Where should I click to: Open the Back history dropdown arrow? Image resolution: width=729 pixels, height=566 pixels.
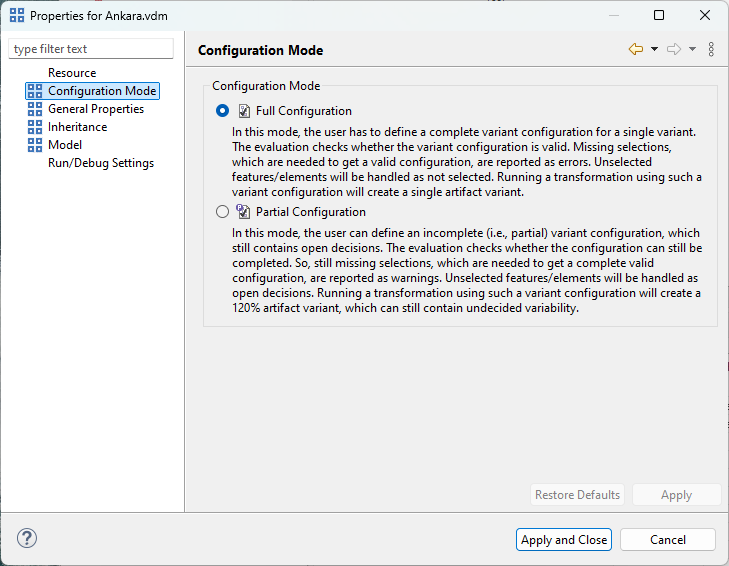(x=654, y=49)
